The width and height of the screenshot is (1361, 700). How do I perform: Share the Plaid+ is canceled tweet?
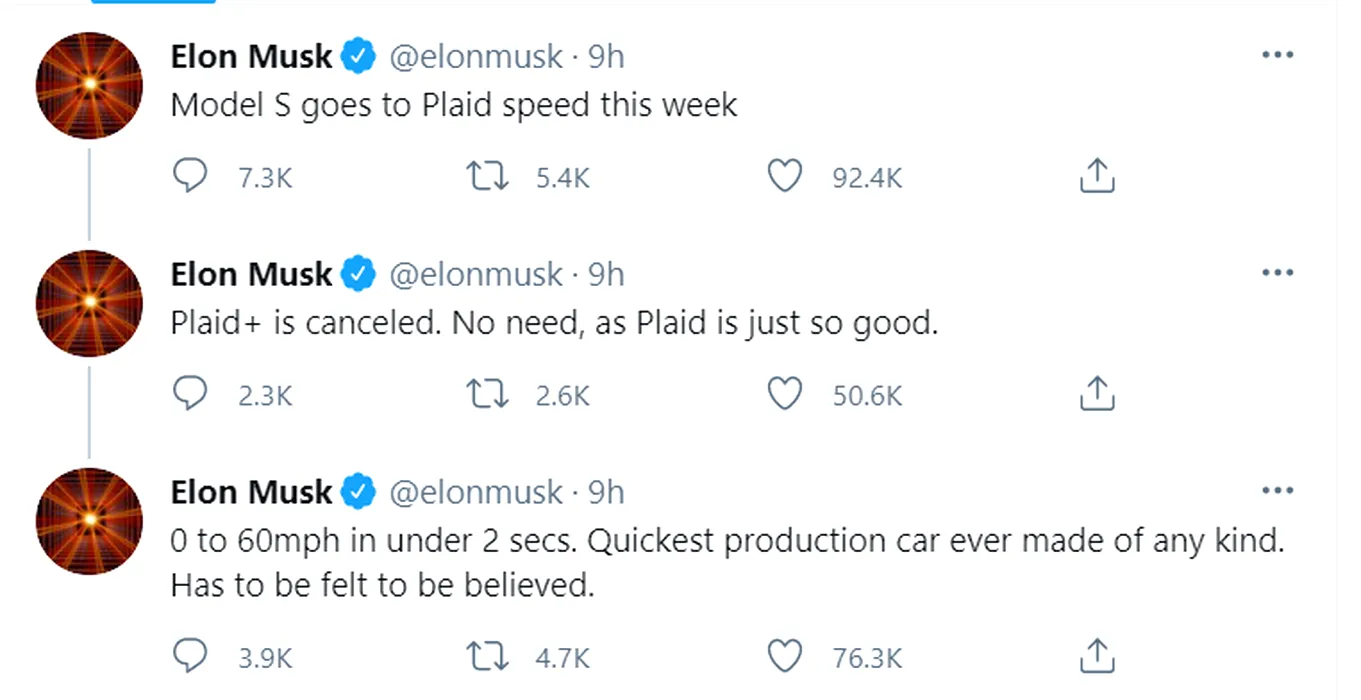(1097, 394)
